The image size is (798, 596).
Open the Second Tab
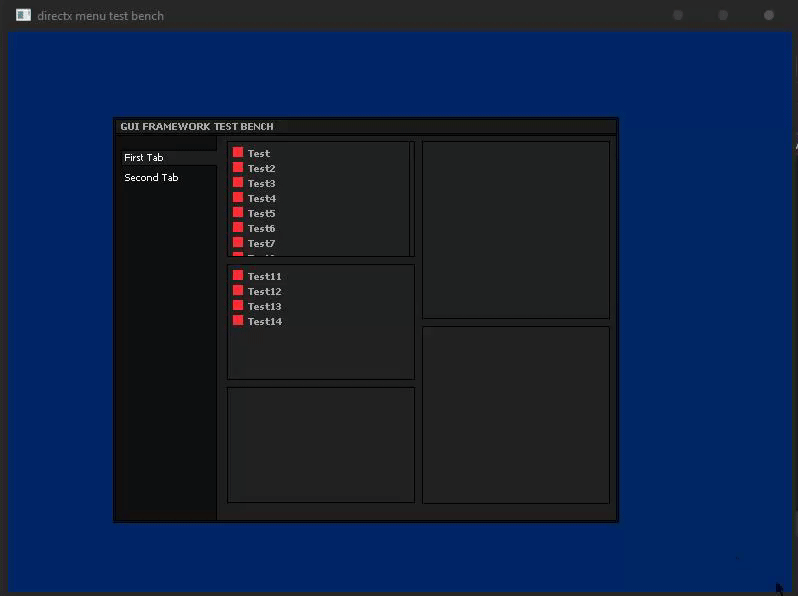click(x=169, y=178)
